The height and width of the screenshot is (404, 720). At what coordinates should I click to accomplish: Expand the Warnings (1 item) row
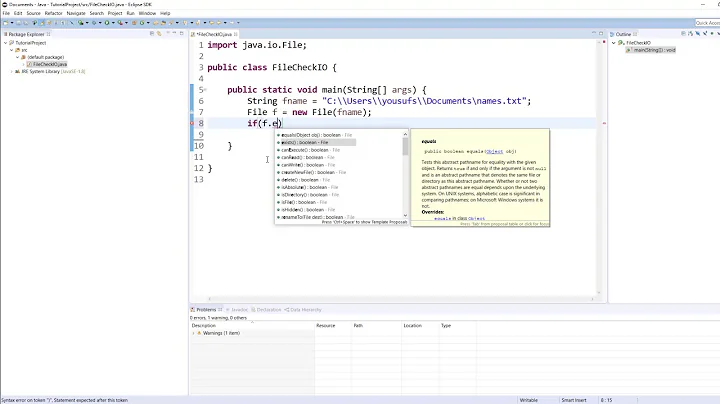[x=193, y=333]
